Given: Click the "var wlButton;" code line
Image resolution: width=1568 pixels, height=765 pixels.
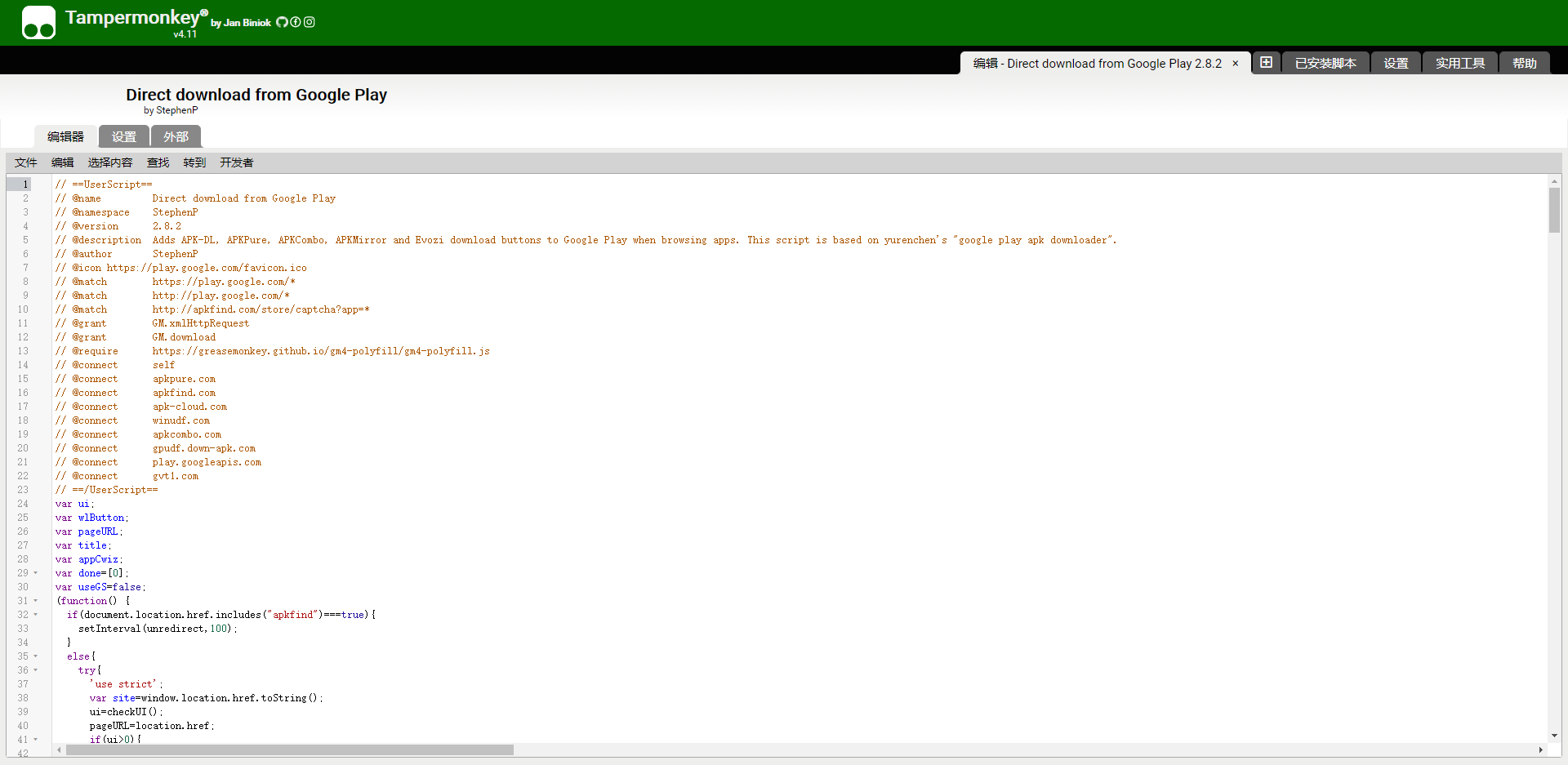Looking at the screenshot, I should 92,518.
